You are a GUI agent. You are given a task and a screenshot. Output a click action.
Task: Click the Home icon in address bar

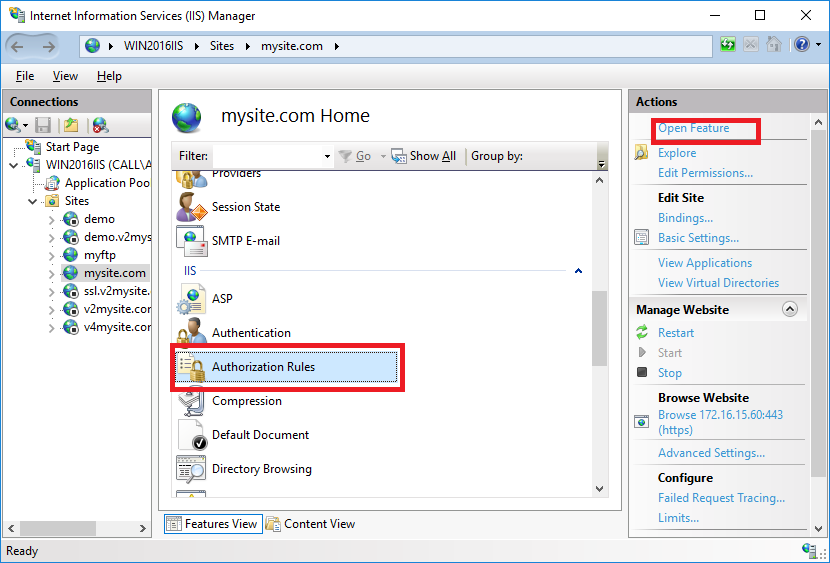(x=773, y=44)
